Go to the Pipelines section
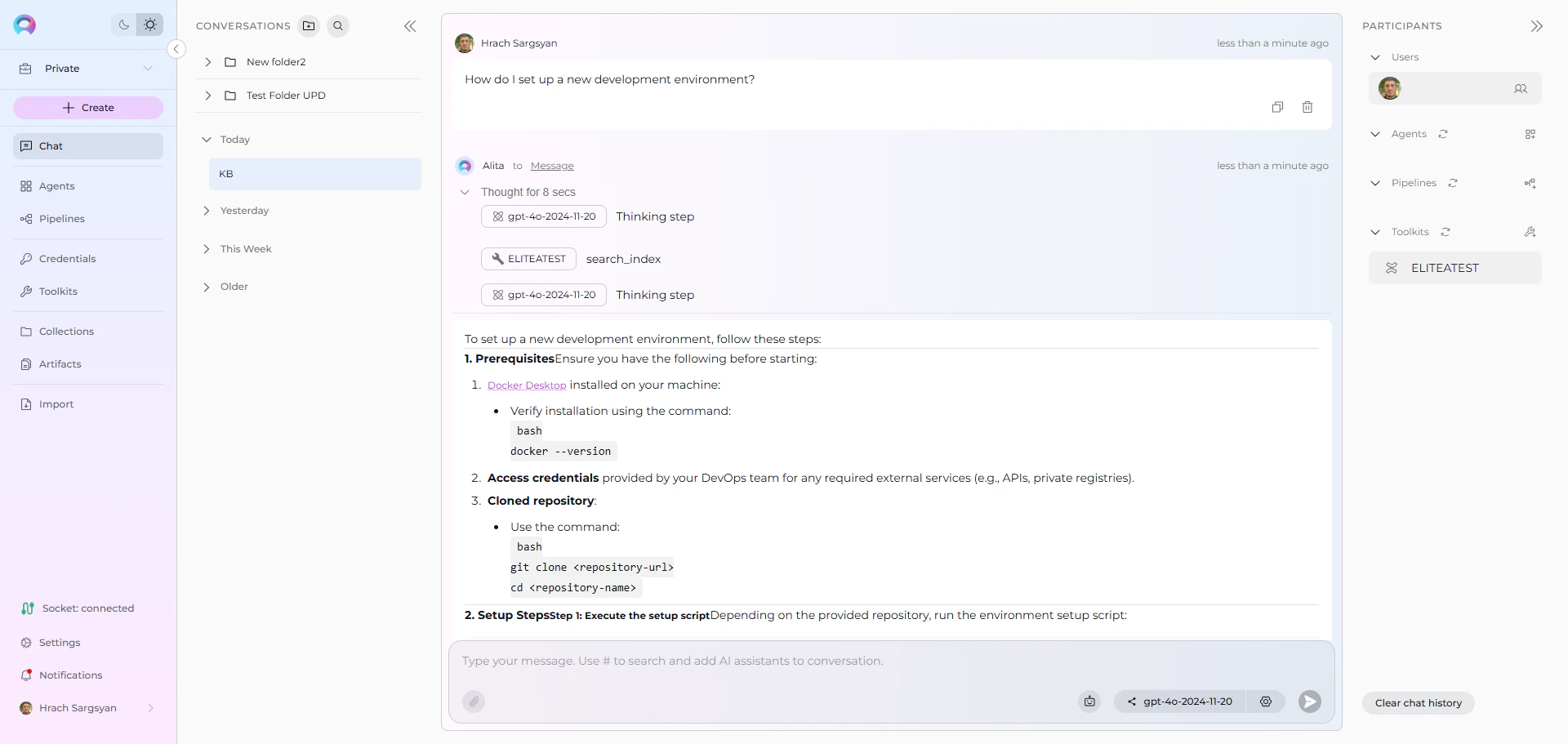The height and width of the screenshot is (744, 1568). [61, 218]
